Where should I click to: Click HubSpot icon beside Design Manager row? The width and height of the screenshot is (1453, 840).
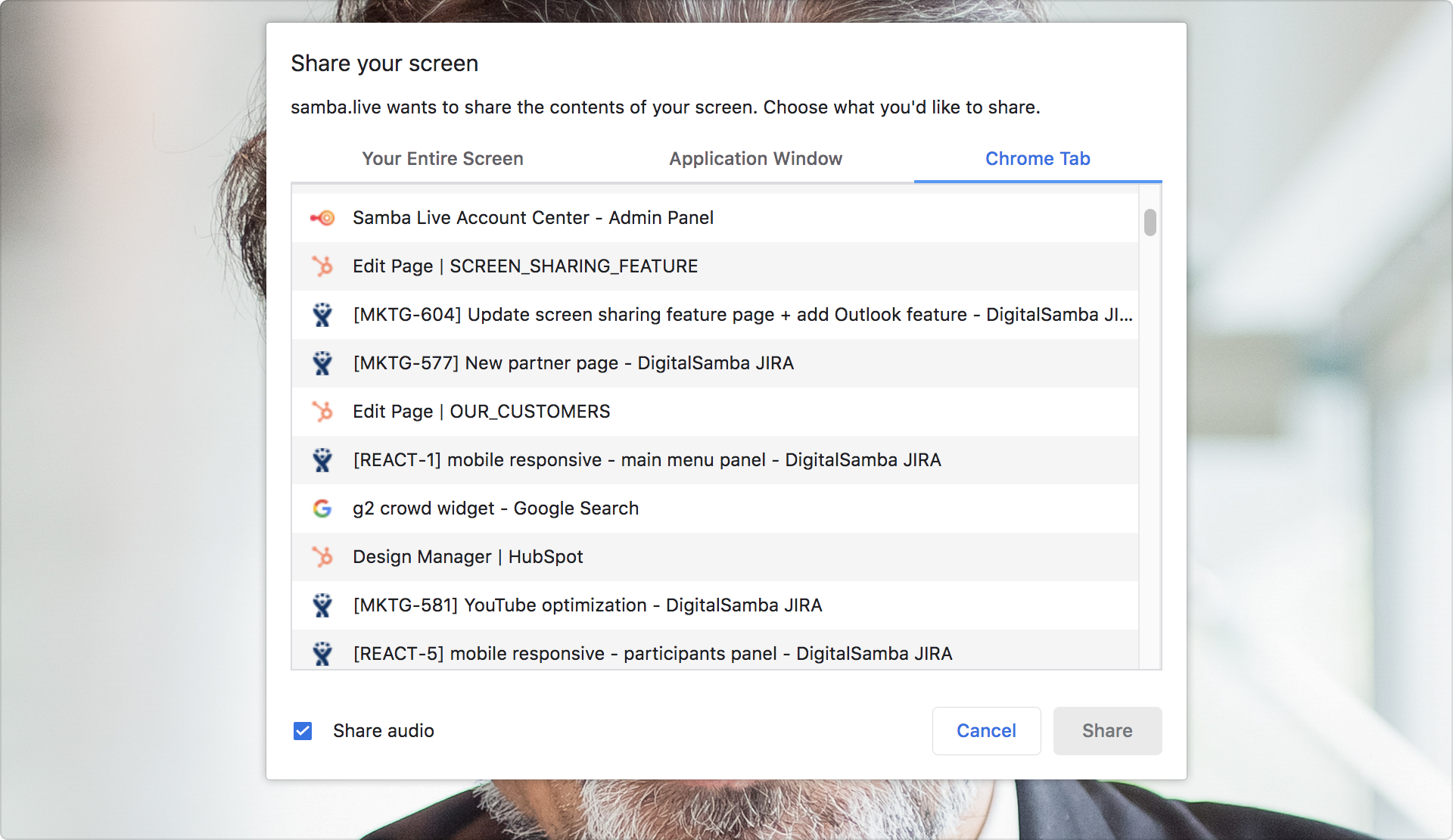(322, 557)
